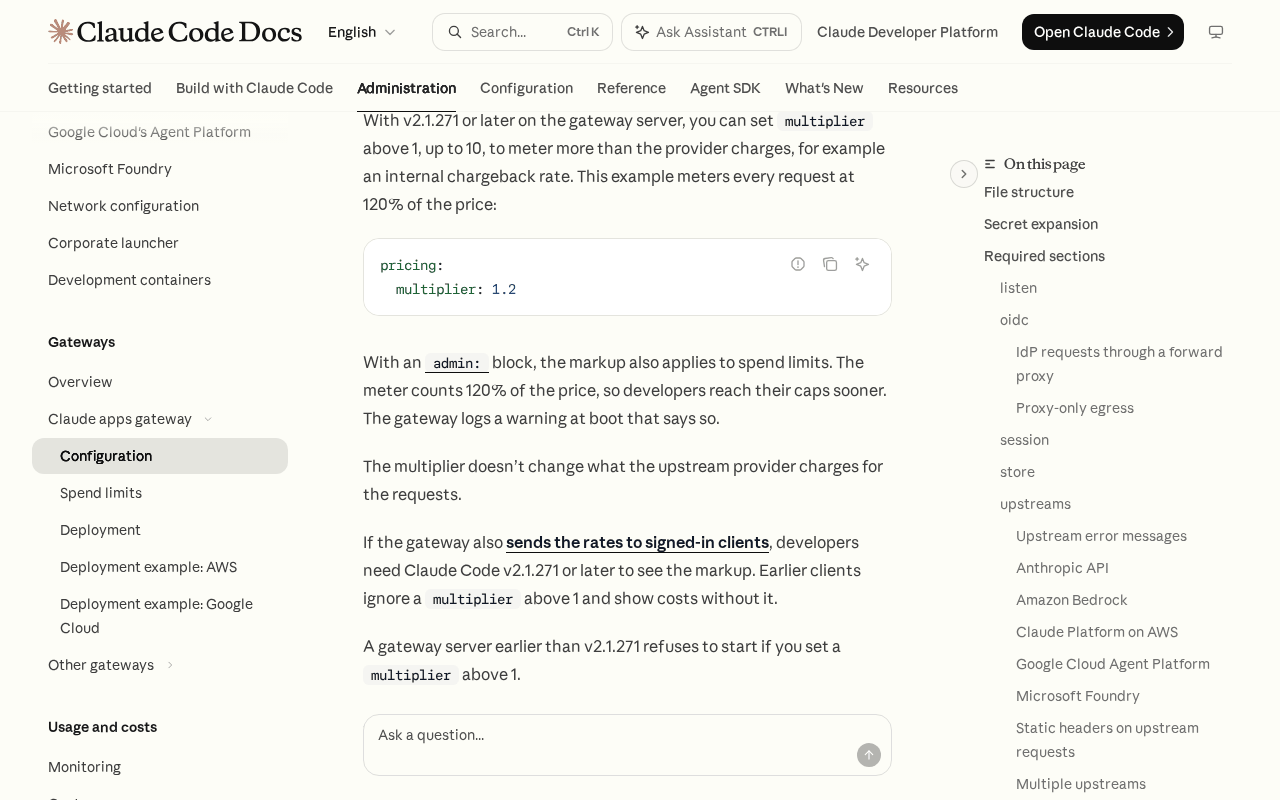Jump to Microsoft Foundry in On this page
Image resolution: width=1280 pixels, height=800 pixels.
(1078, 696)
